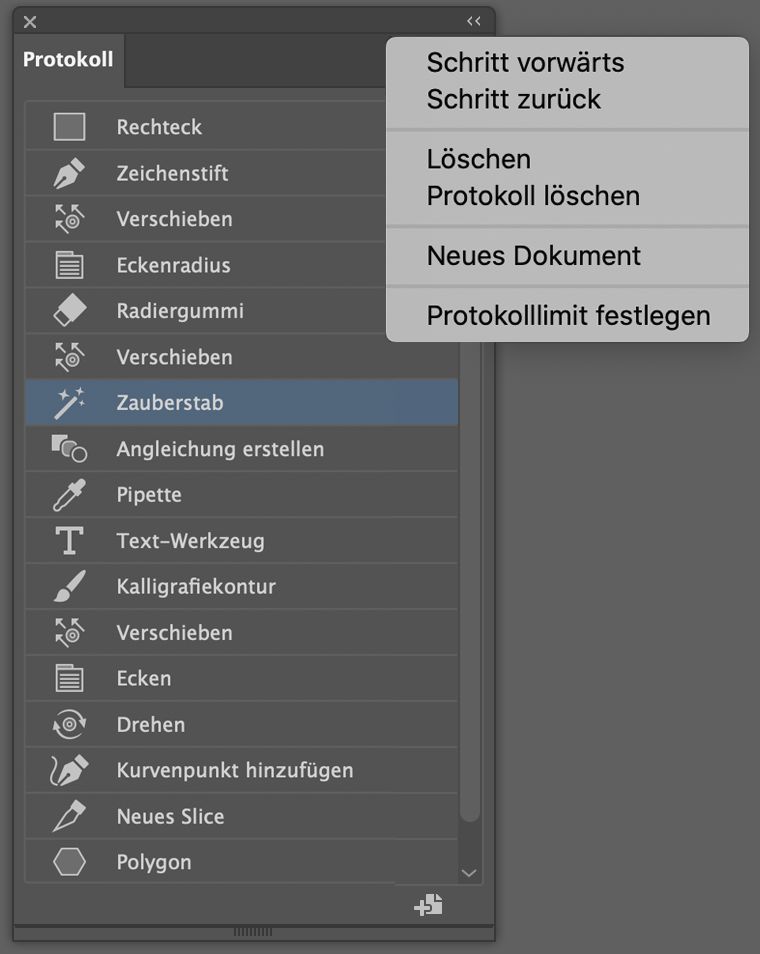Viewport: 760px width, 954px height.
Task: Click the Text-Werkzeug T icon
Action: point(70,540)
